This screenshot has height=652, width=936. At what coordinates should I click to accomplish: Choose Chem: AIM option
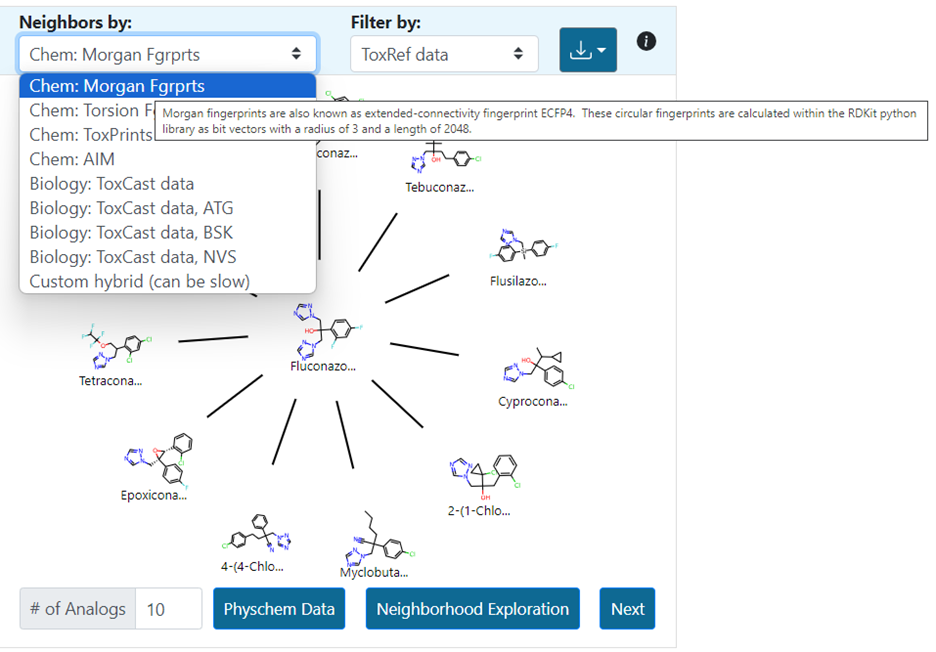click(x=168, y=159)
